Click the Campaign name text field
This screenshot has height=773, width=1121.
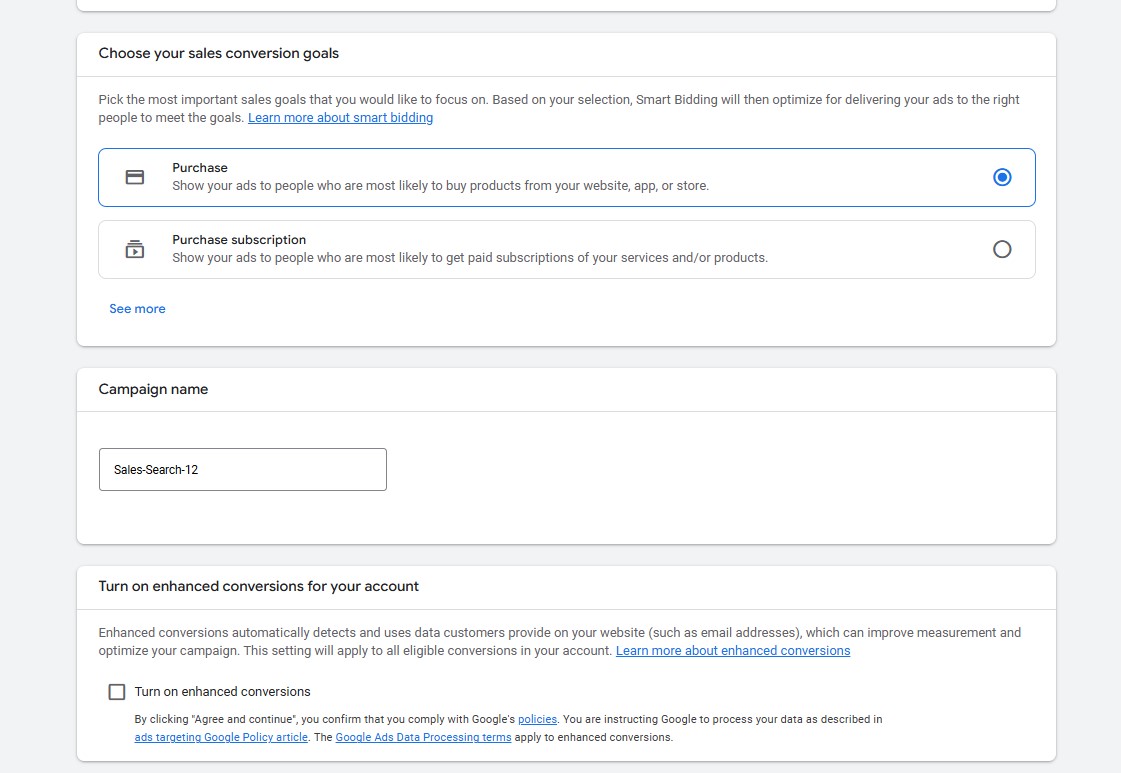tap(242, 469)
